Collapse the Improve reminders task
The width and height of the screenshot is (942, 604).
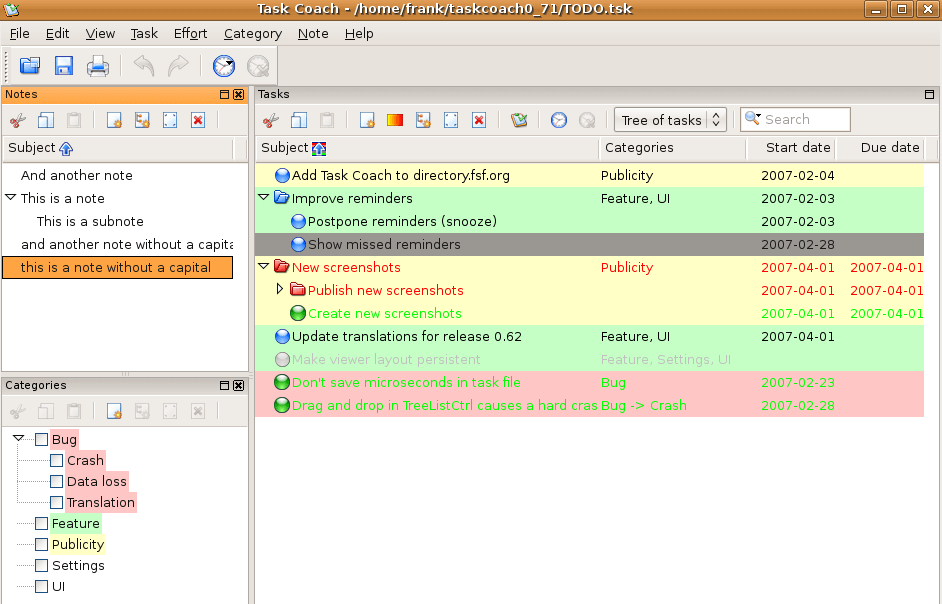tap(264, 197)
